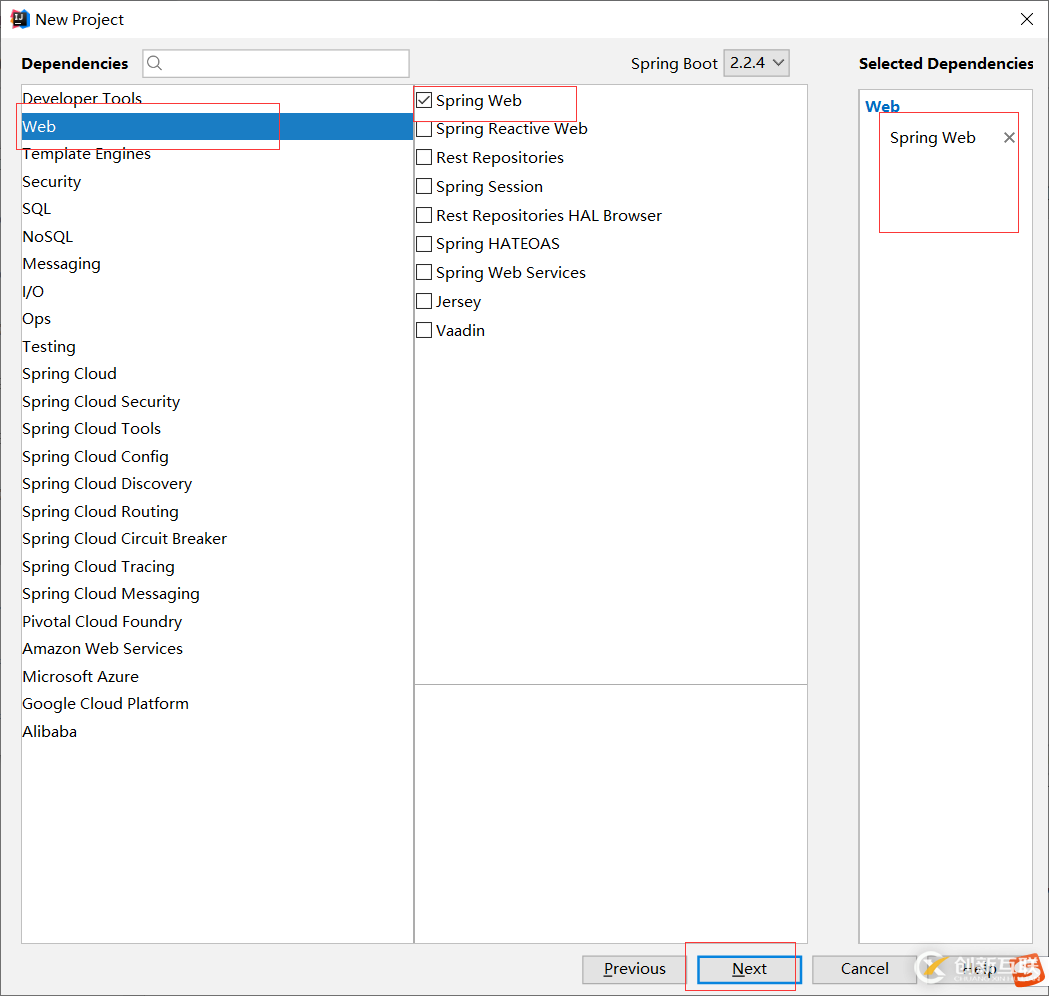Go back with the Previous button
The width and height of the screenshot is (1049, 996).
634,969
